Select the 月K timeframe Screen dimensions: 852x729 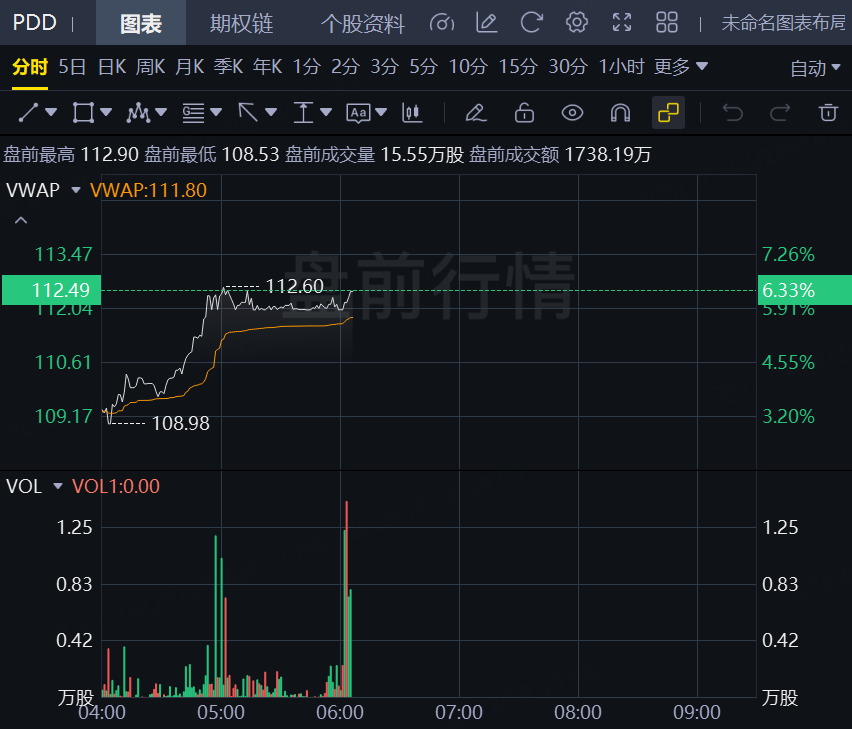tap(190, 67)
